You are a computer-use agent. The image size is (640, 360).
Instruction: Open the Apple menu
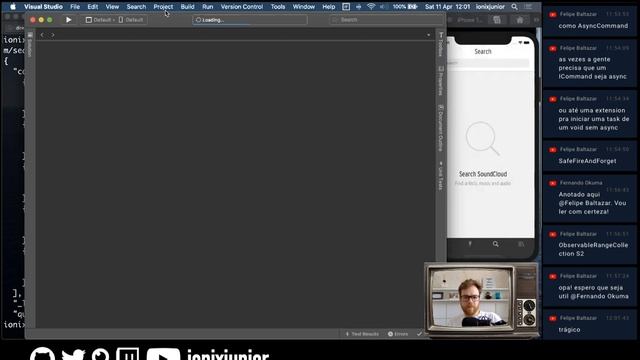pos(13,7)
